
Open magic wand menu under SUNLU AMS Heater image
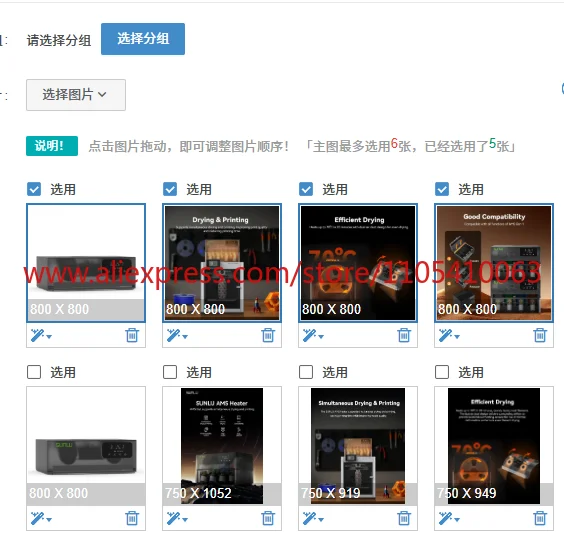[x=177, y=518]
